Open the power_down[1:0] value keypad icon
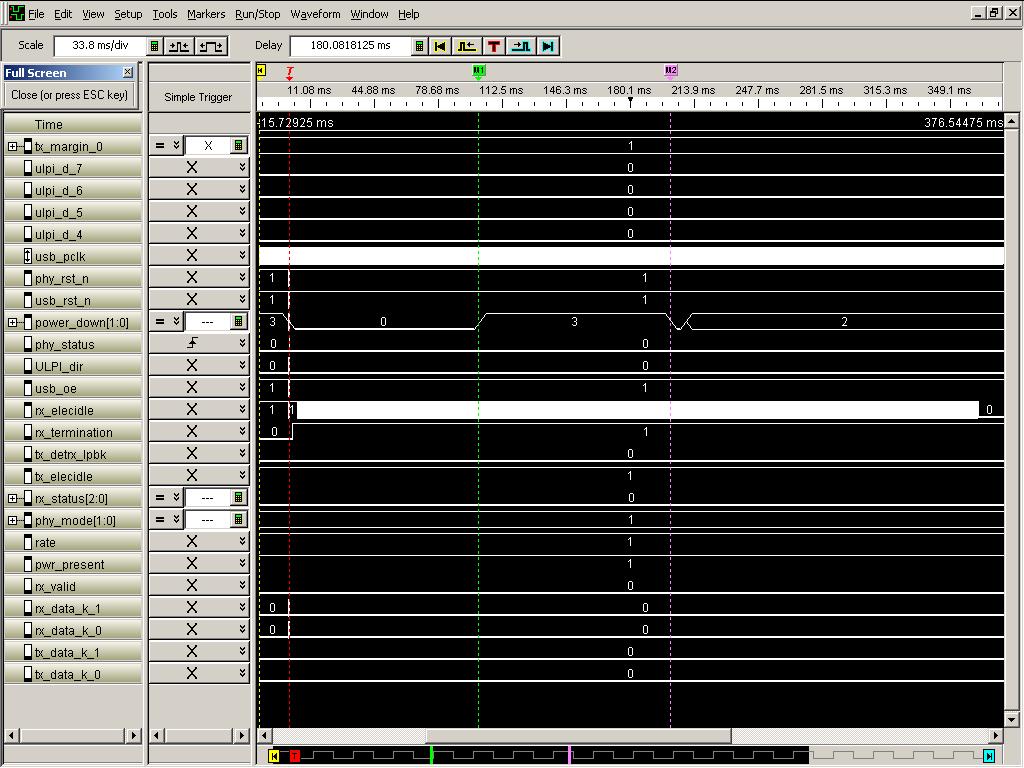The width and height of the screenshot is (1024, 768). [x=238, y=321]
